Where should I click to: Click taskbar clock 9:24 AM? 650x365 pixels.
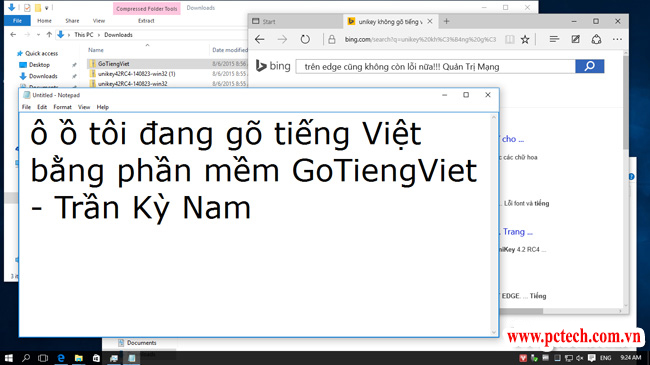coord(631,358)
